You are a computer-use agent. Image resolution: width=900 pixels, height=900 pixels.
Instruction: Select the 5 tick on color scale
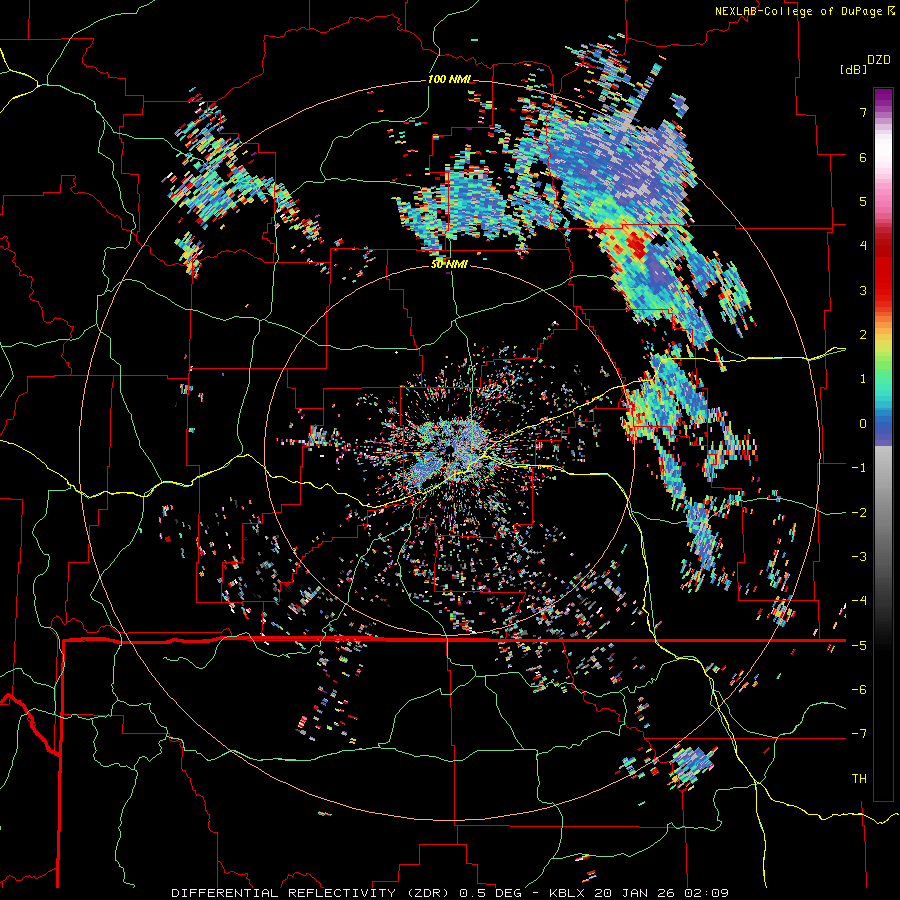point(863,201)
